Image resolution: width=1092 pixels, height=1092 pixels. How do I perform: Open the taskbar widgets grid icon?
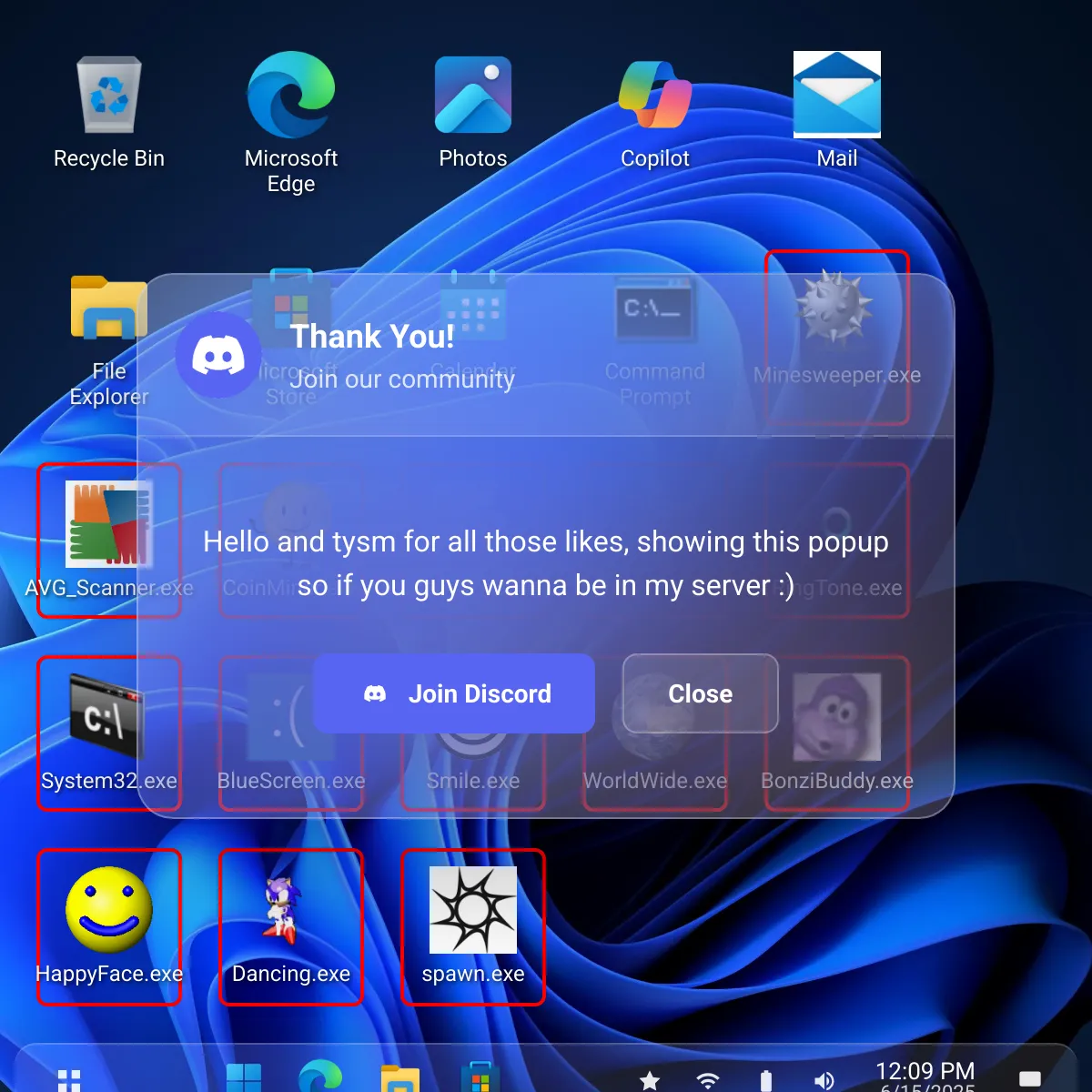click(x=69, y=1080)
